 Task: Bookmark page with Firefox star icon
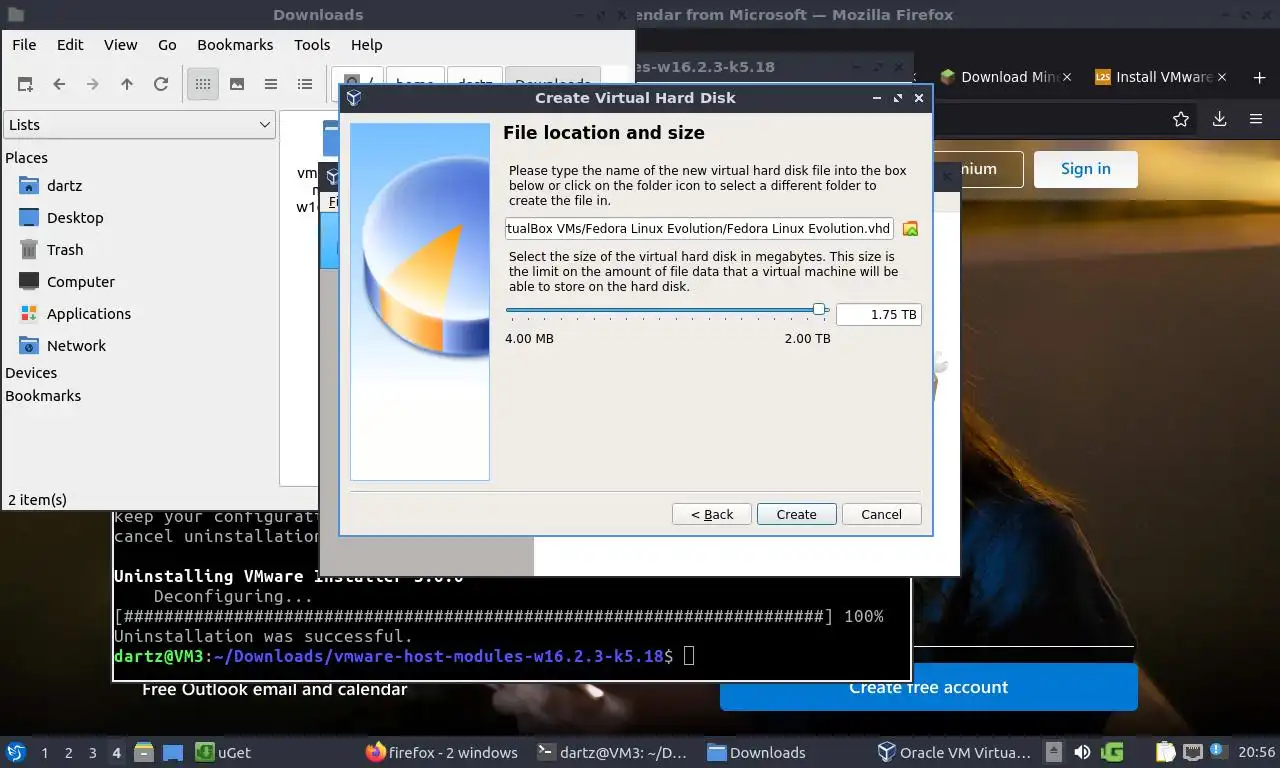1181,119
